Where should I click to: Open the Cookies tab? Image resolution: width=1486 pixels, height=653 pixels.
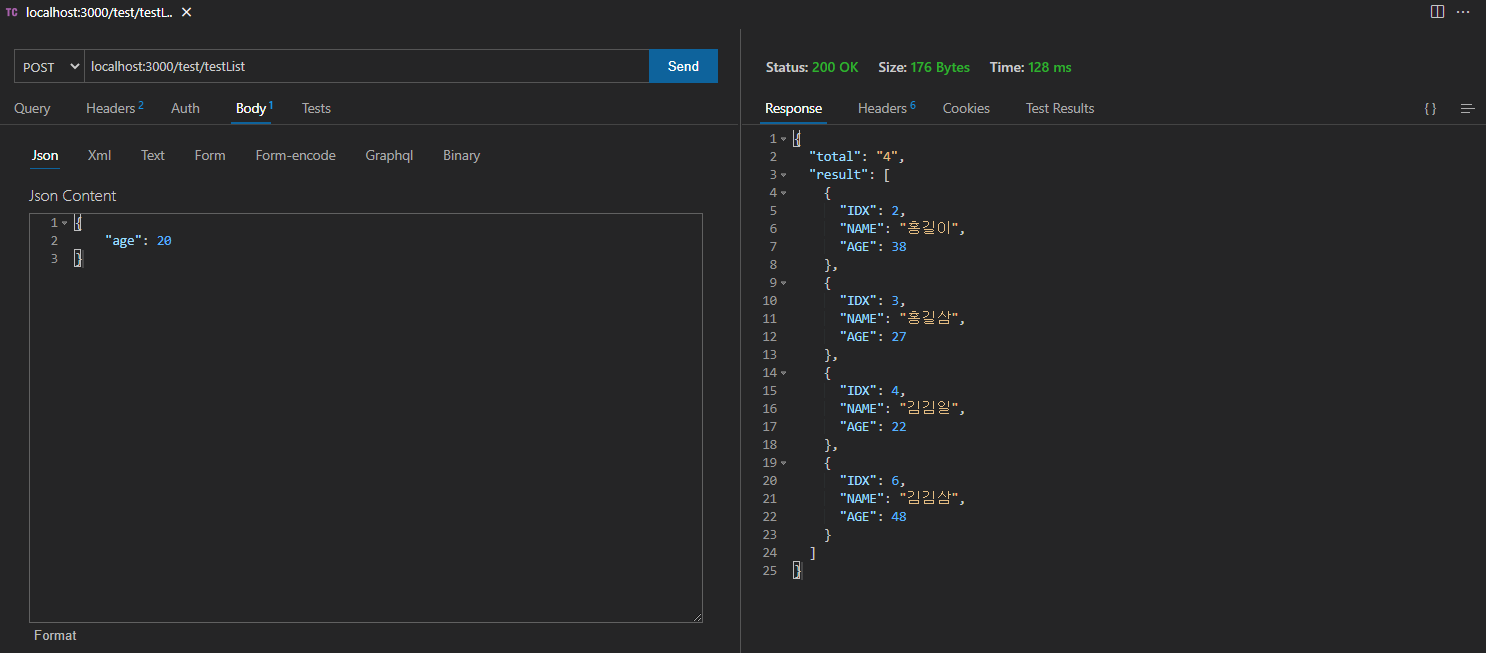966,108
